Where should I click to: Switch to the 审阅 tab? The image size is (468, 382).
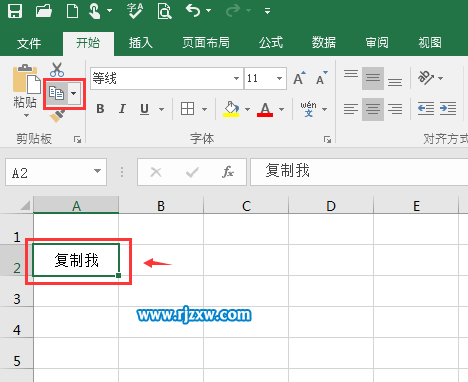pos(377,43)
